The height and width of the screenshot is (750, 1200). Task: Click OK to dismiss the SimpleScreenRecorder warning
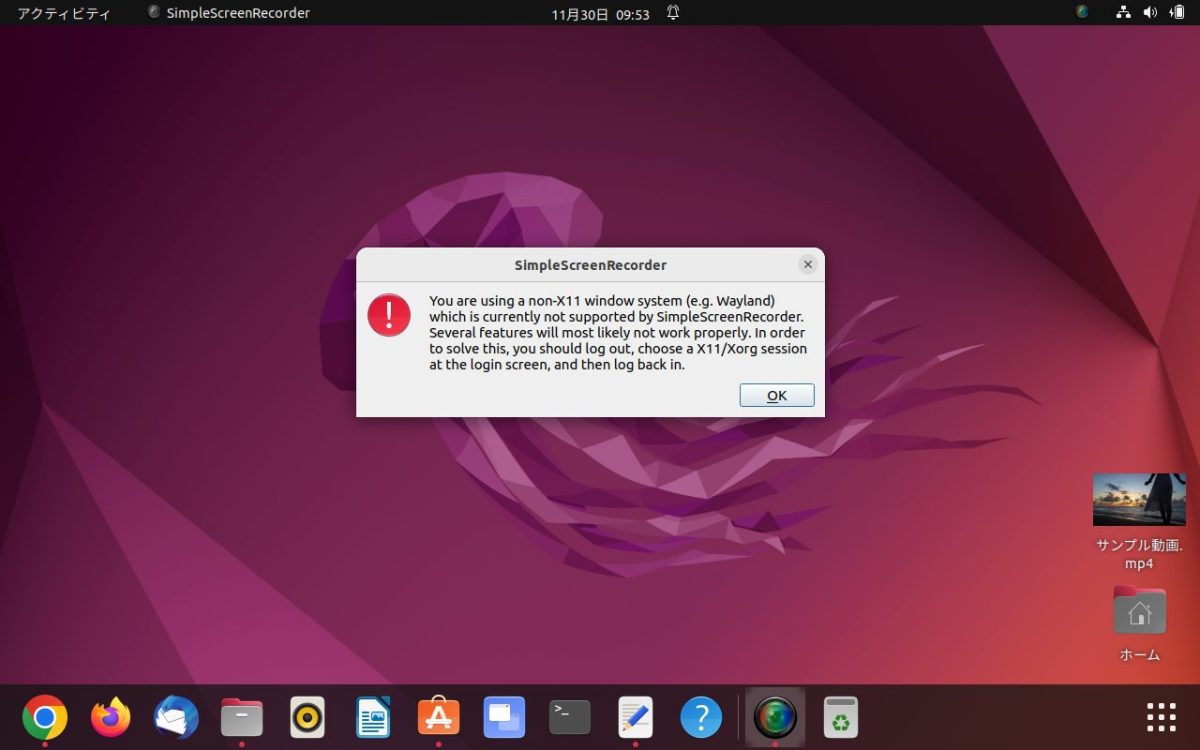click(x=776, y=395)
